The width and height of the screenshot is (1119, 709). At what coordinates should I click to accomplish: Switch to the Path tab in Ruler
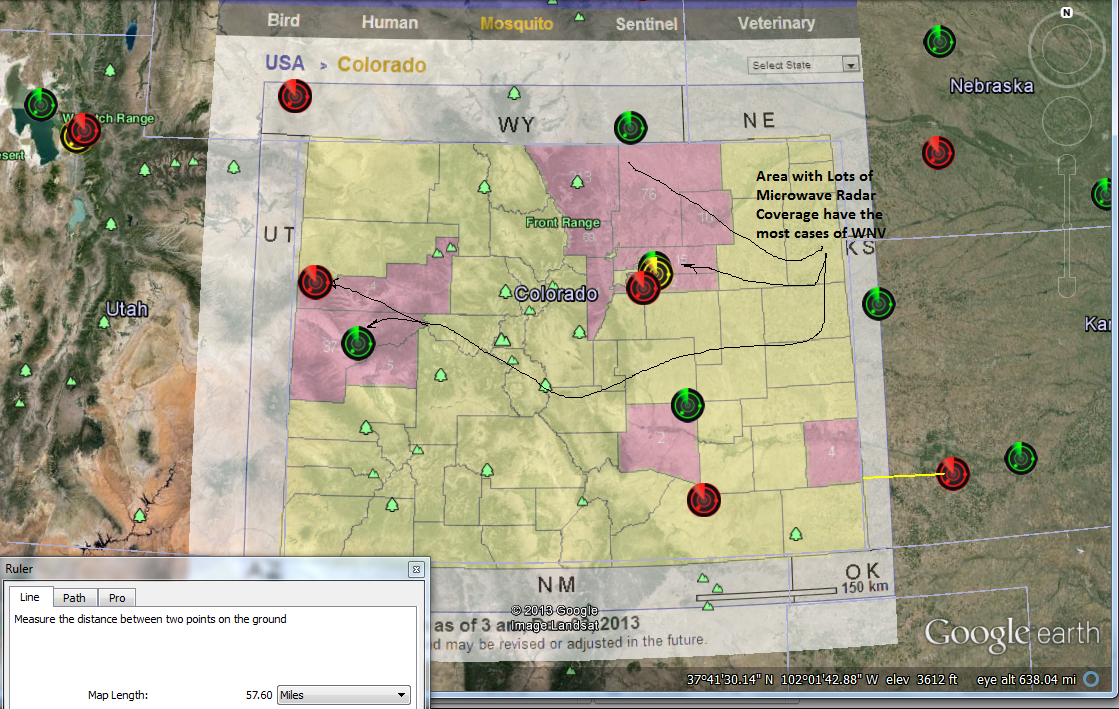tap(75, 598)
